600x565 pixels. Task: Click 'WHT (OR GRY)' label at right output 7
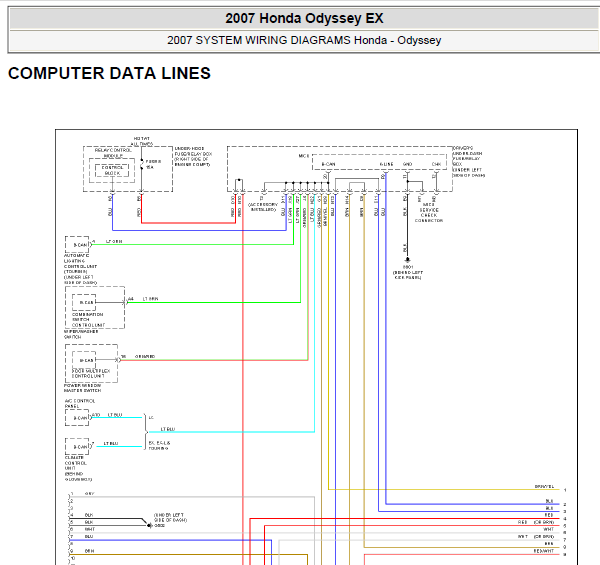(536, 537)
